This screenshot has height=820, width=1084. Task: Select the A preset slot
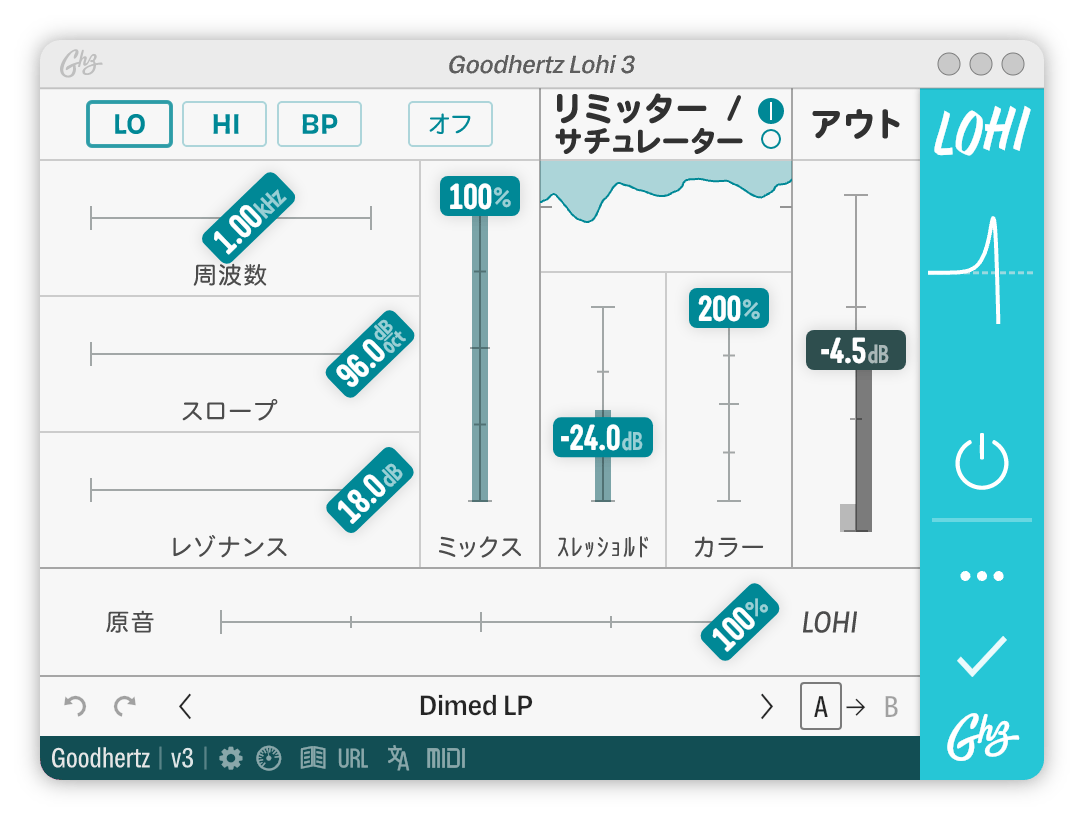821,706
